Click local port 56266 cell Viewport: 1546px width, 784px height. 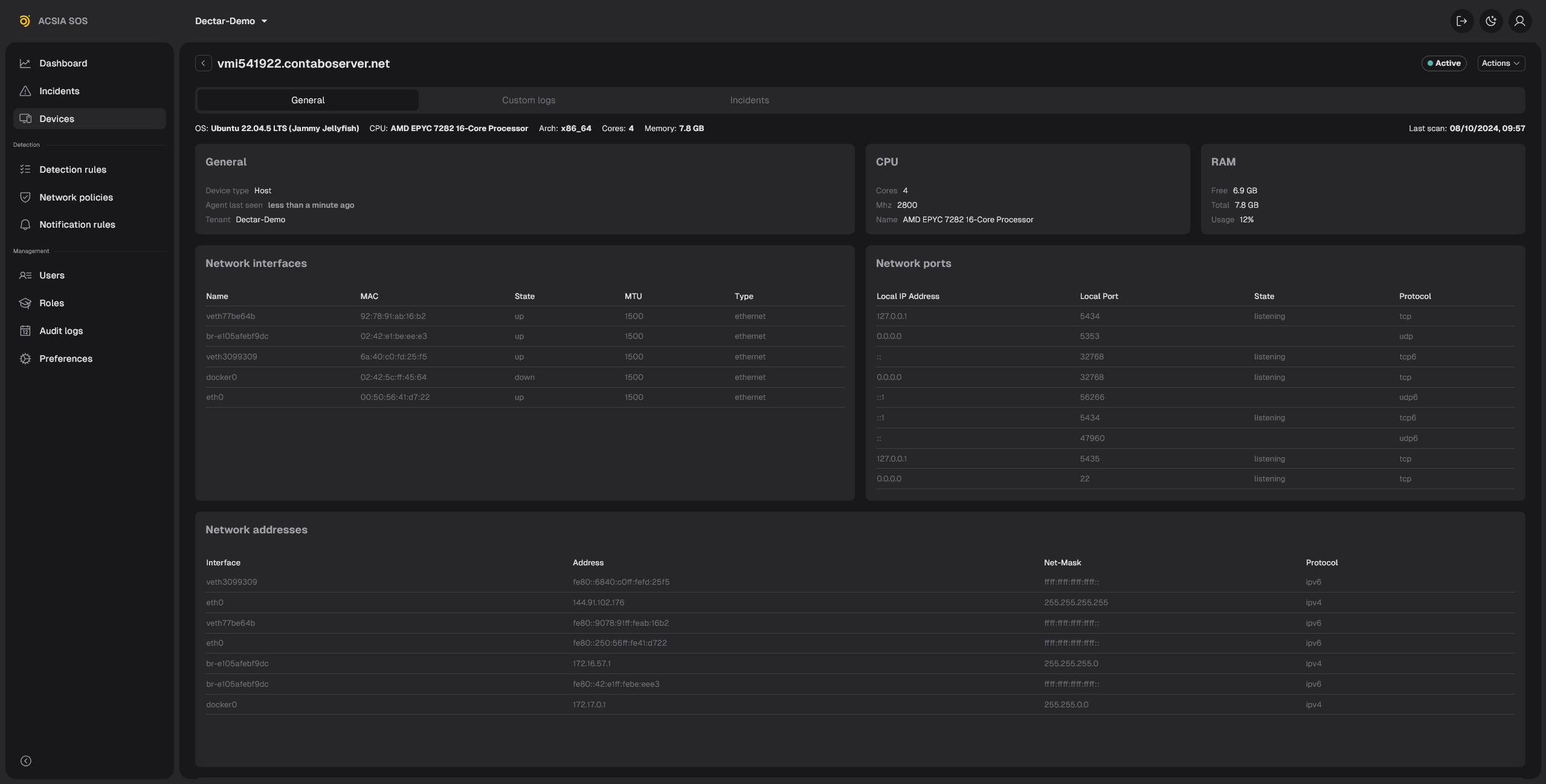1092,397
